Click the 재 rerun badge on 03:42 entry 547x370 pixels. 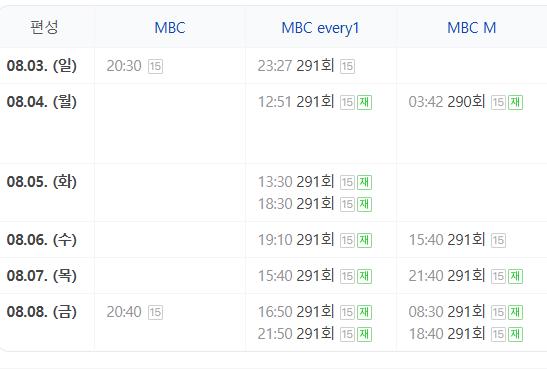pos(515,103)
